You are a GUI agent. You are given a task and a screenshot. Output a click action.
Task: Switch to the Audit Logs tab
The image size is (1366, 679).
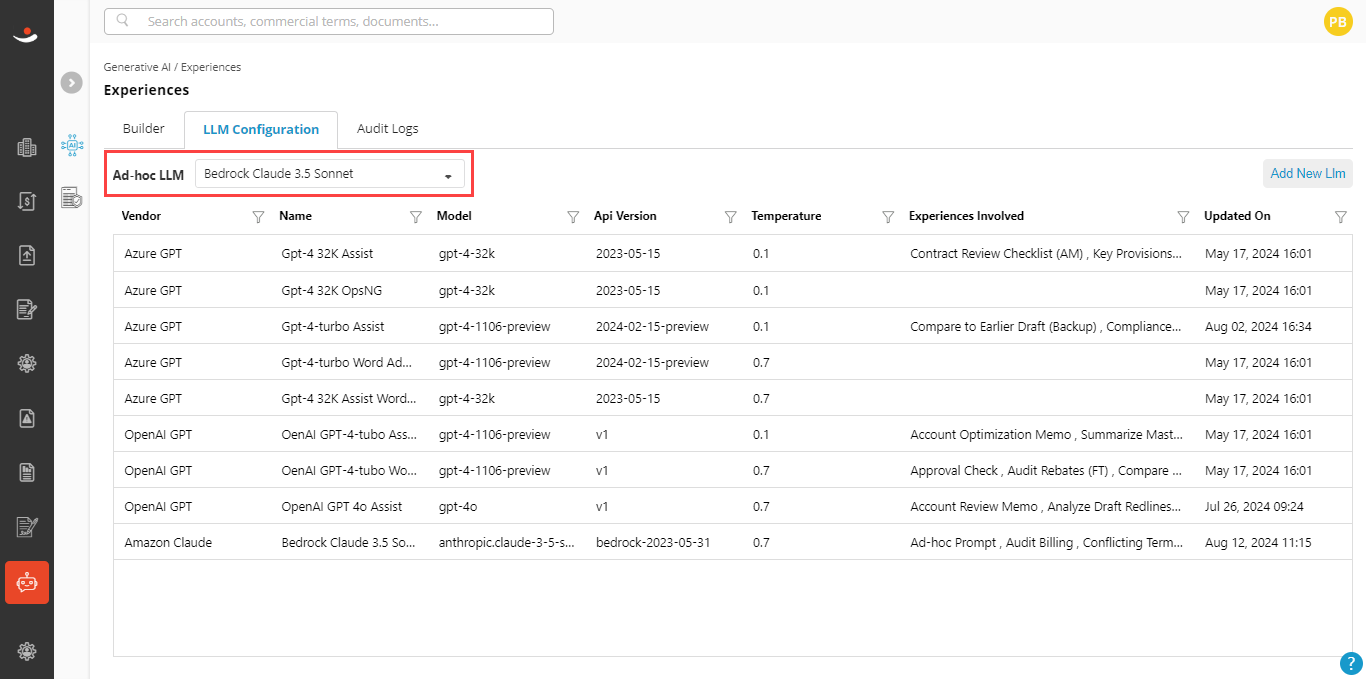(388, 129)
